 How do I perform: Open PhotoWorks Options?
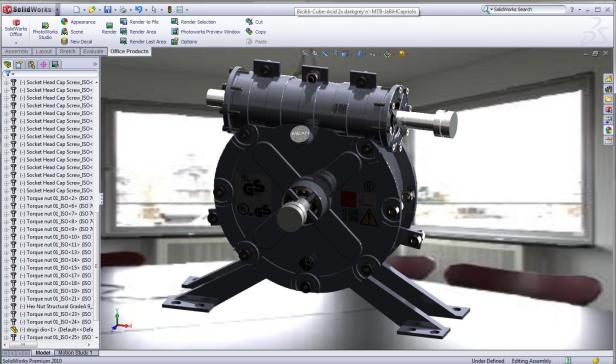[184, 42]
